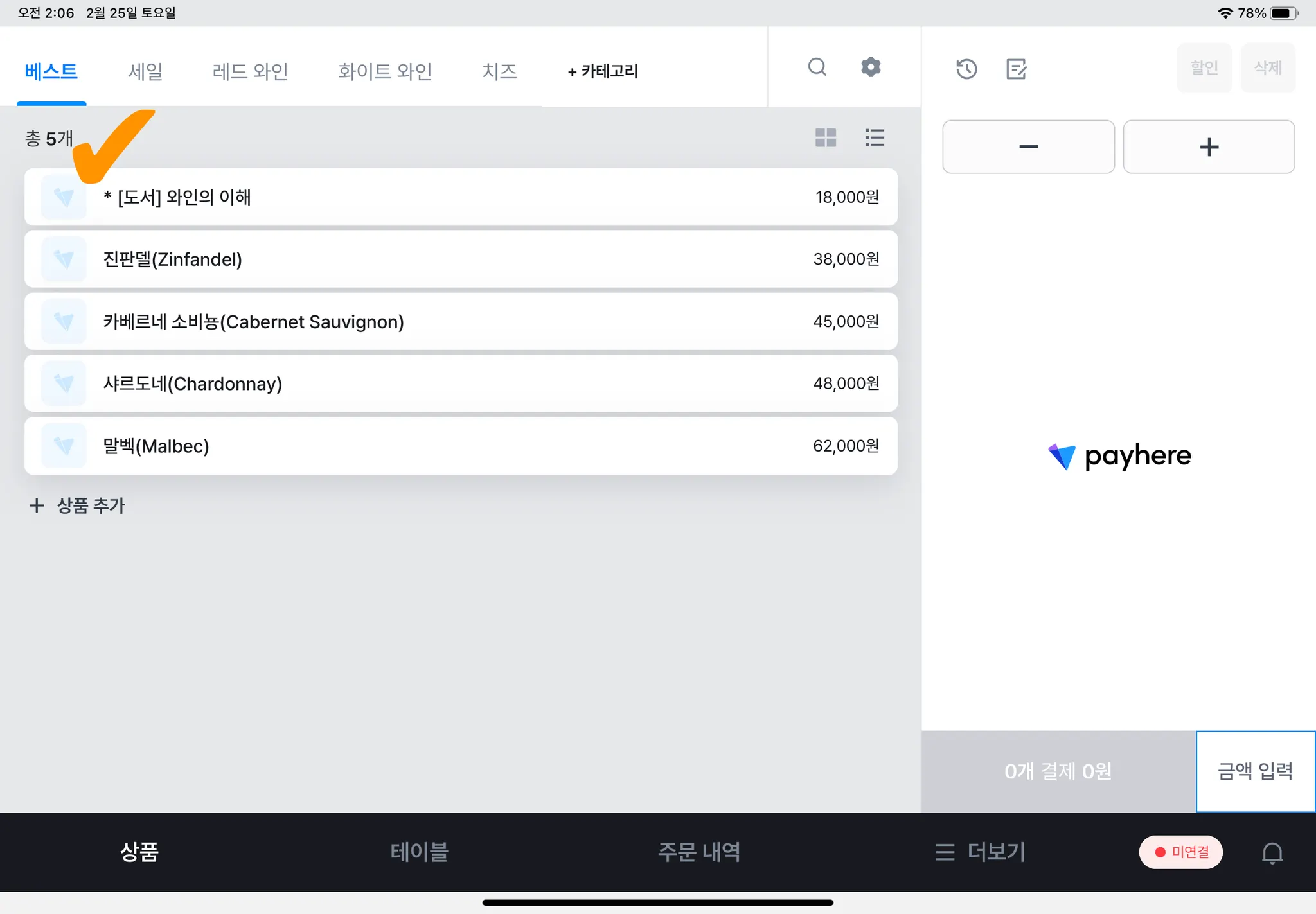Open settings gear icon
The width and height of the screenshot is (1316, 914).
point(871,67)
